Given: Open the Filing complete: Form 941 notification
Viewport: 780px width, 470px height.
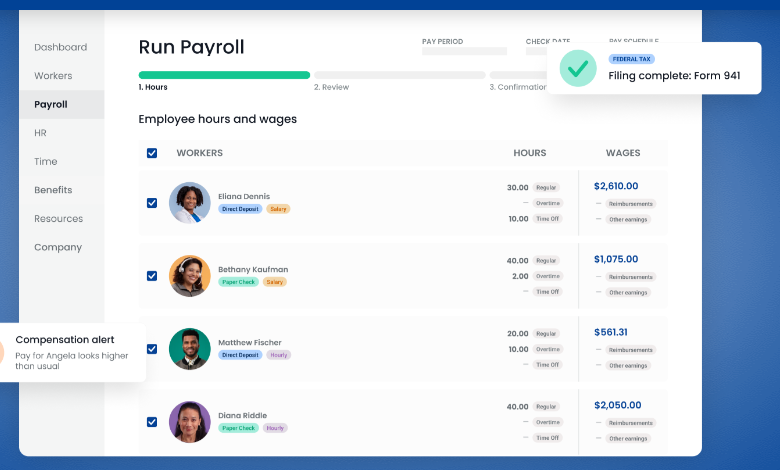Looking at the screenshot, I should click(x=654, y=68).
